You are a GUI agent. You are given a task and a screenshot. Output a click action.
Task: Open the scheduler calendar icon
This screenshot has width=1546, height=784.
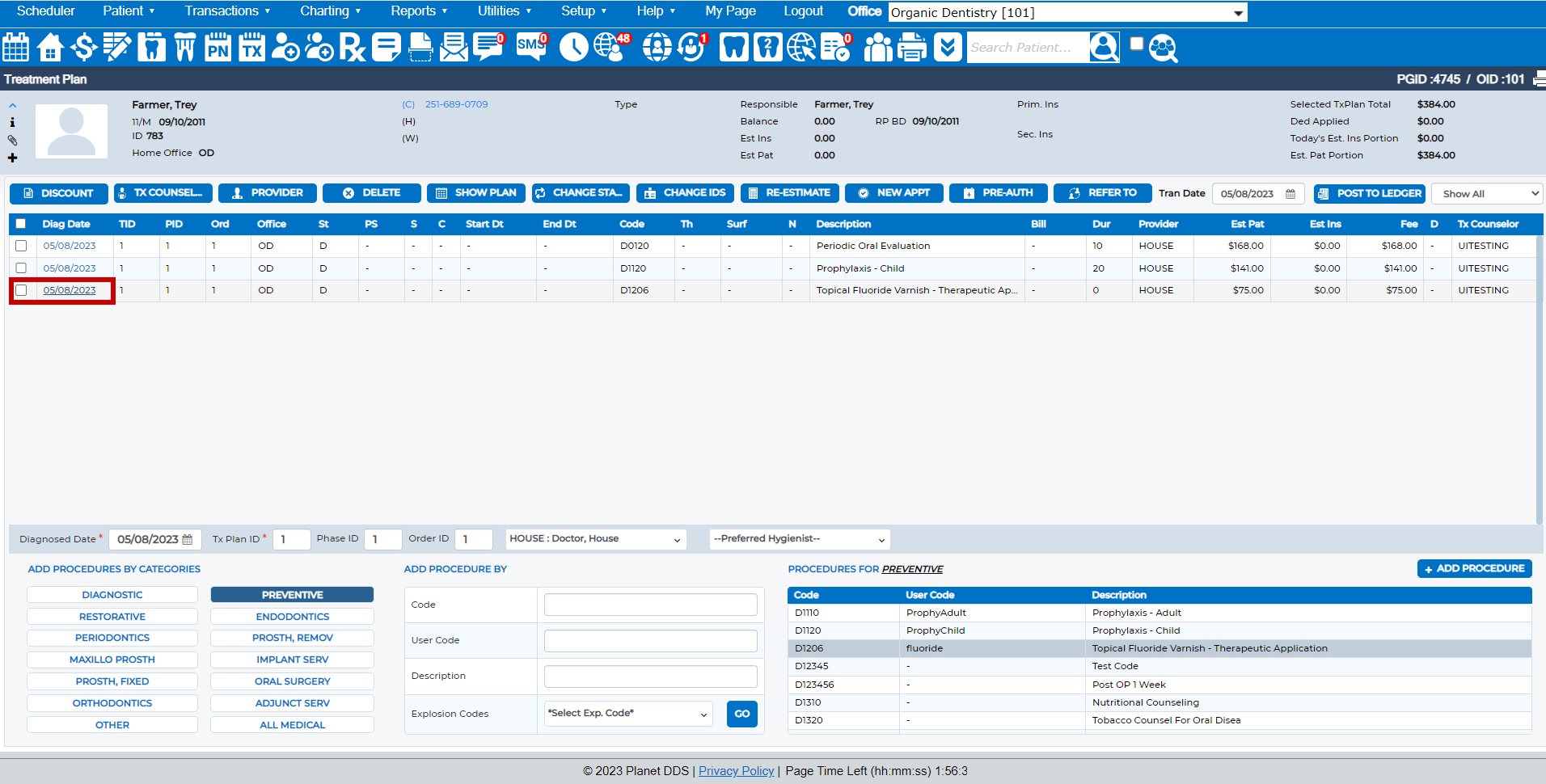click(x=15, y=48)
